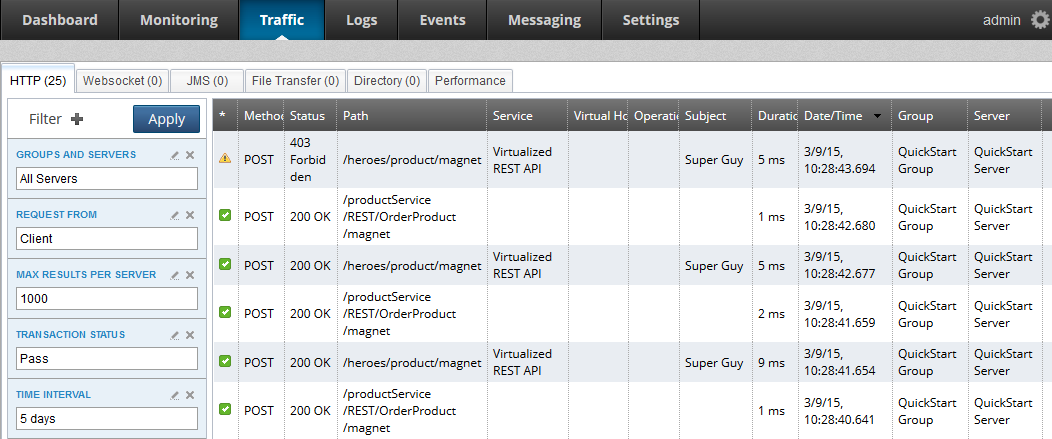Click the 403 Forbidden status cell

pyautogui.click(x=311, y=160)
